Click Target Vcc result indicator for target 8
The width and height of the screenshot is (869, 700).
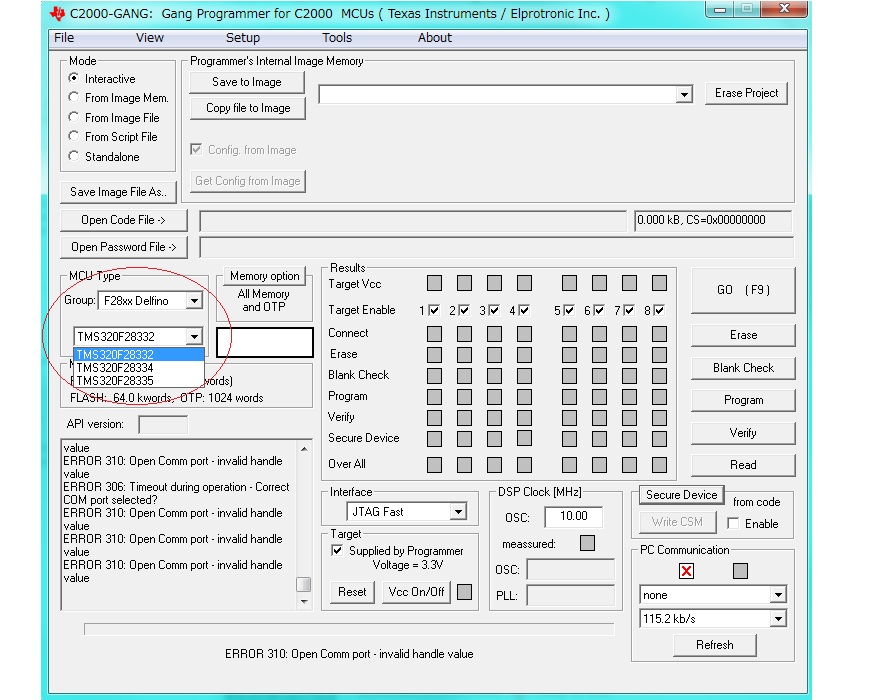(659, 283)
